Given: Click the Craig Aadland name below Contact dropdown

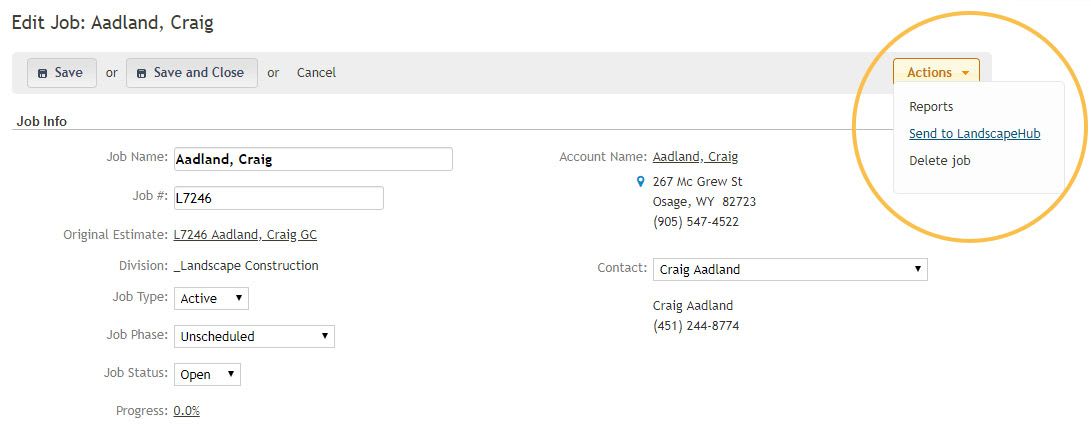Looking at the screenshot, I should point(692,306).
